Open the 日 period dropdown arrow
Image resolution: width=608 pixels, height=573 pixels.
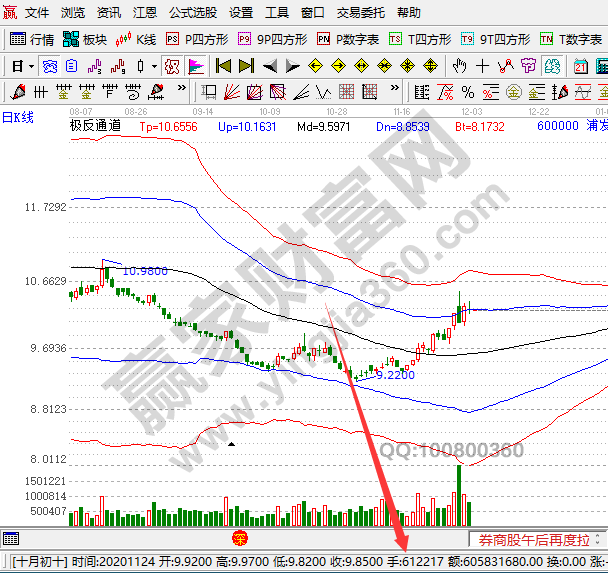click(x=31, y=66)
